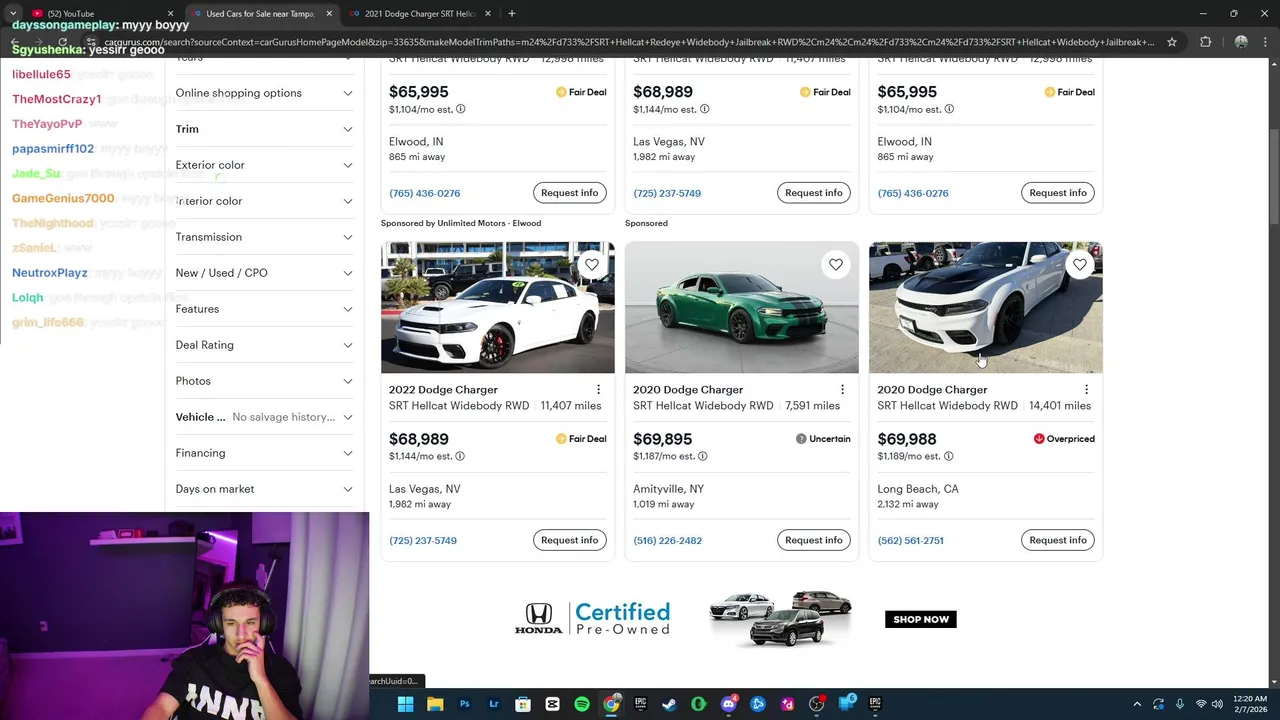Heart the Long Beach 2020 Dodge Charger

[x=1080, y=265]
